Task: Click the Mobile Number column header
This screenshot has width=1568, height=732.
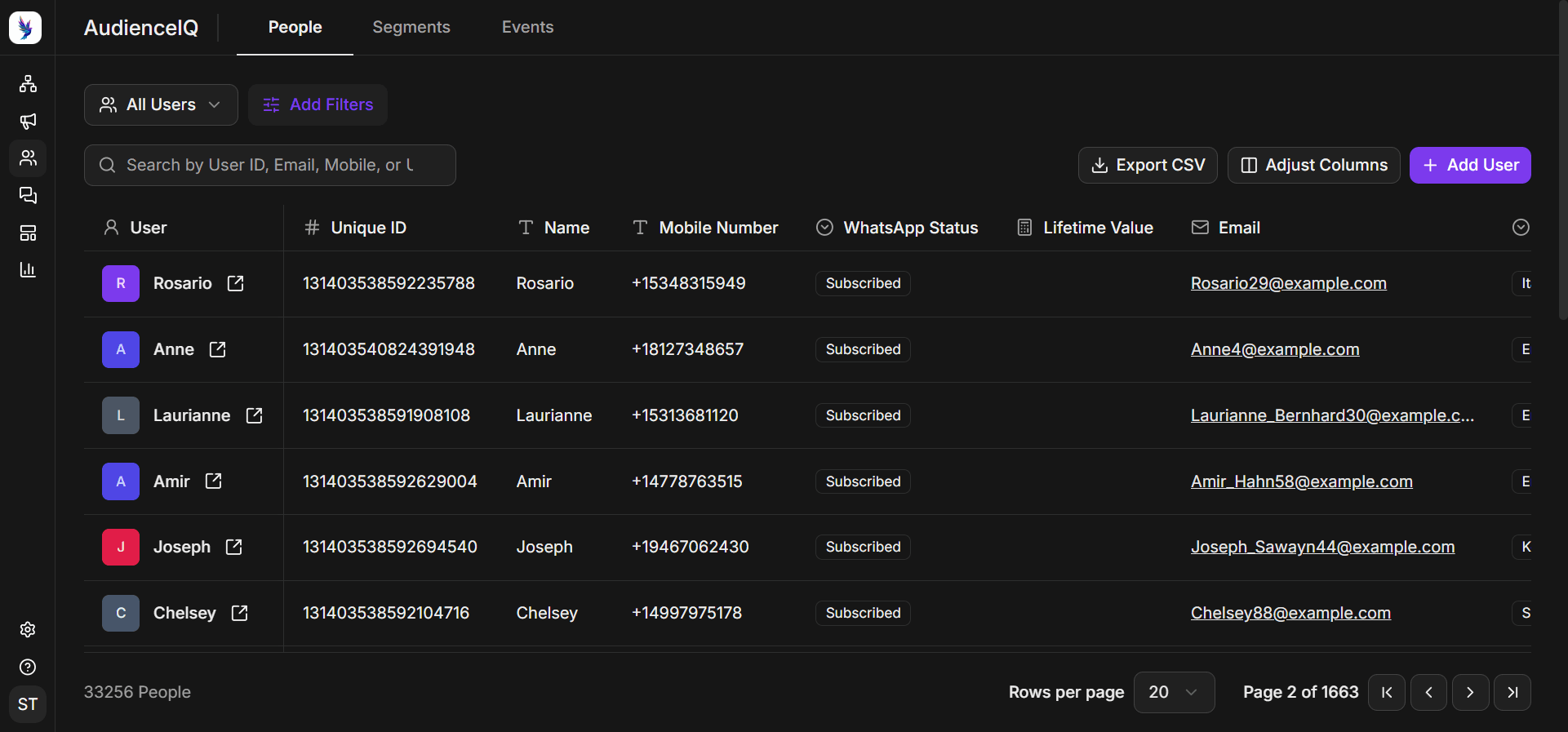Action: click(705, 228)
